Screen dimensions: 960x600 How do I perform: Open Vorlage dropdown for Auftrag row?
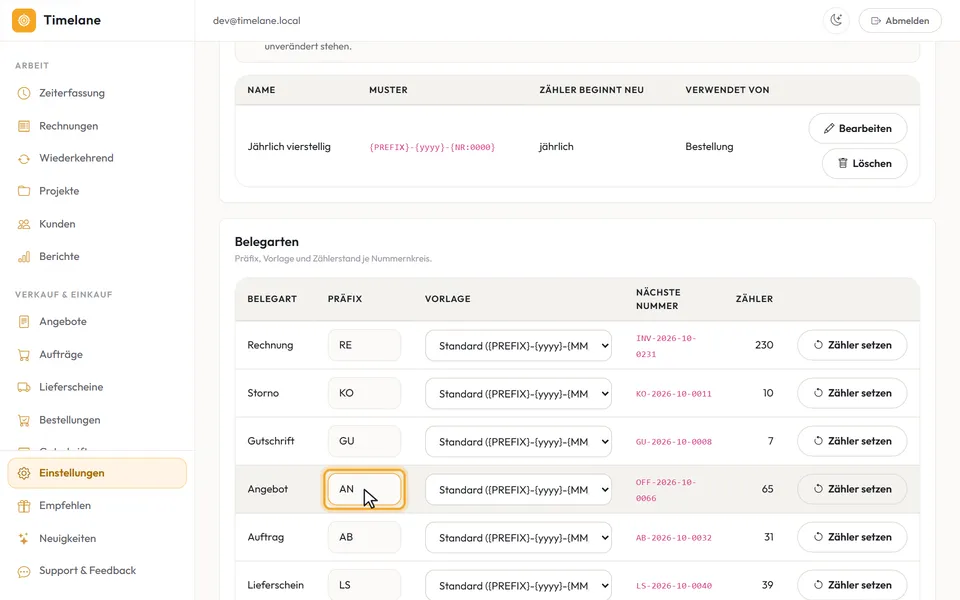[x=518, y=538]
